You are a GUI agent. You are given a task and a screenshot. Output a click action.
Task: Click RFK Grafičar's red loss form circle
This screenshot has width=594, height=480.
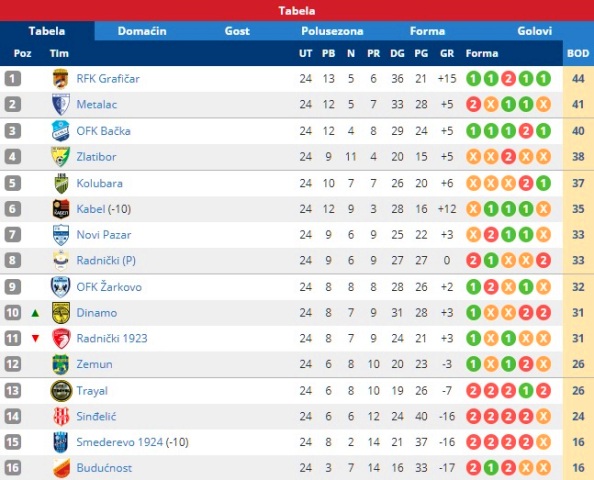508,79
